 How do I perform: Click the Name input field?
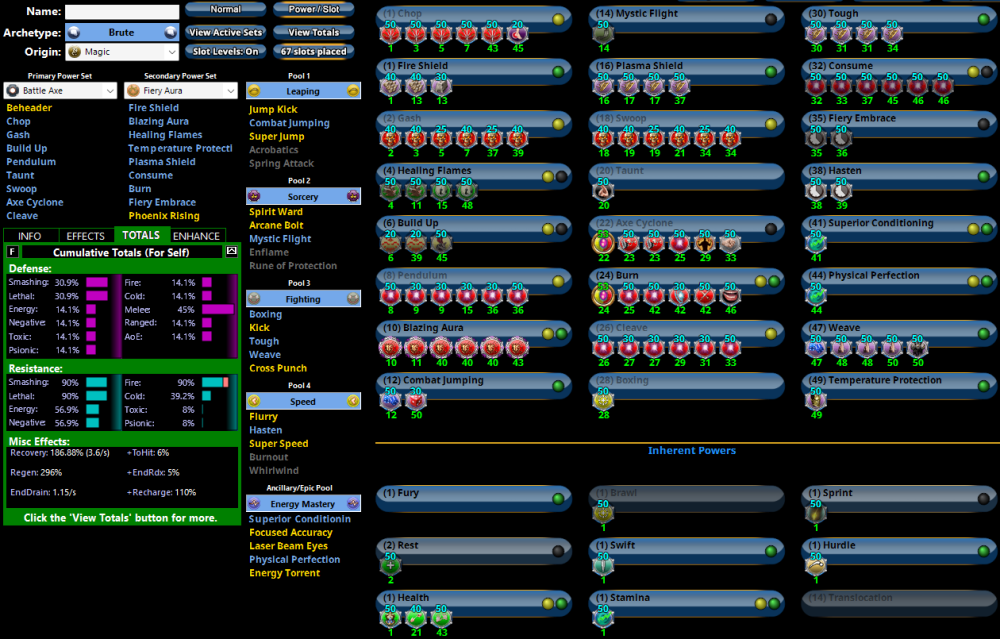point(122,12)
